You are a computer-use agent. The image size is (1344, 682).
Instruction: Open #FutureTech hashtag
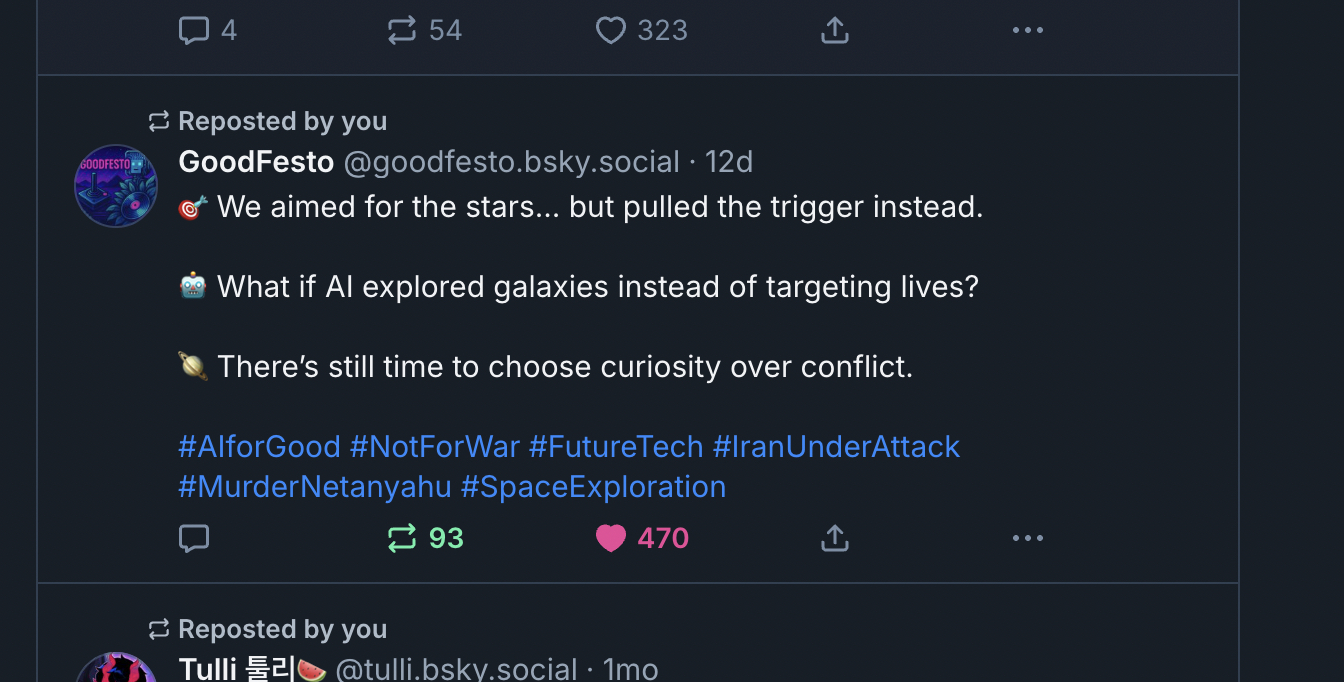tap(615, 446)
